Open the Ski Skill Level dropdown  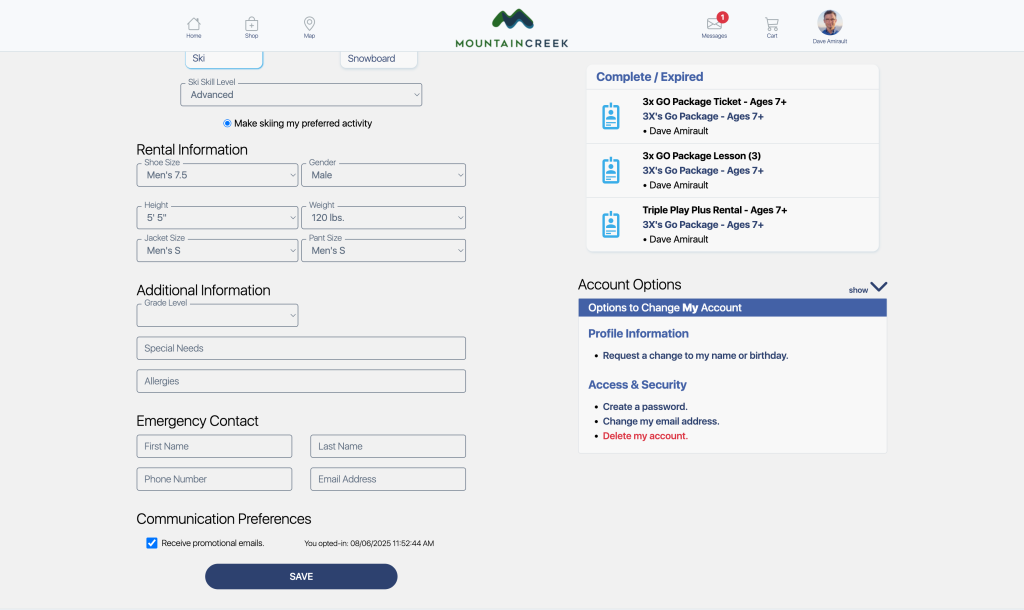(x=301, y=95)
